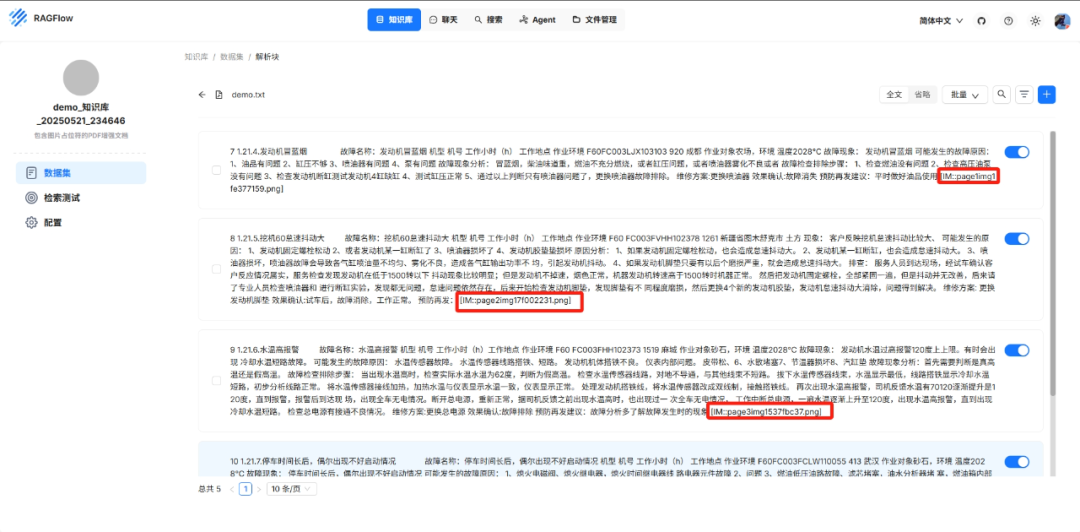This screenshot has width=1080, height=532.
Task: Switch to the 搜索 tab
Action: [x=488, y=20]
